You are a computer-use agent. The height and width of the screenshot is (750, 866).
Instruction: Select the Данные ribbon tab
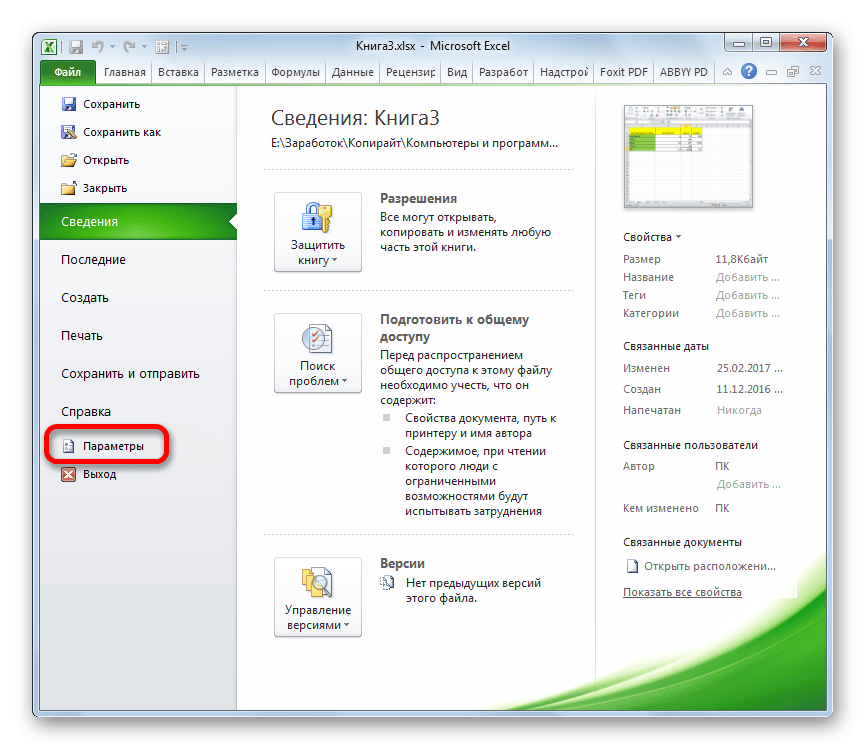[352, 72]
